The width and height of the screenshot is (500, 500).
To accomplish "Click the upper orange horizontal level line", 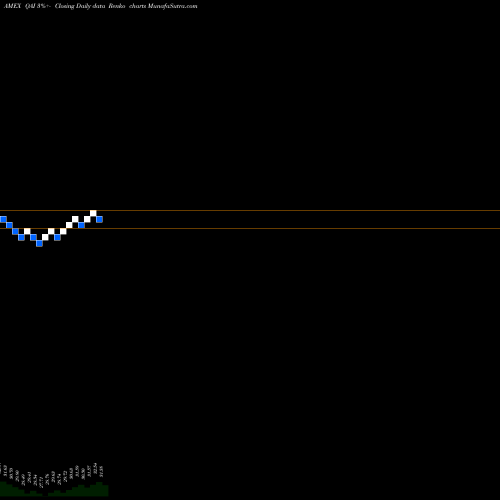I will [x=250, y=210].
